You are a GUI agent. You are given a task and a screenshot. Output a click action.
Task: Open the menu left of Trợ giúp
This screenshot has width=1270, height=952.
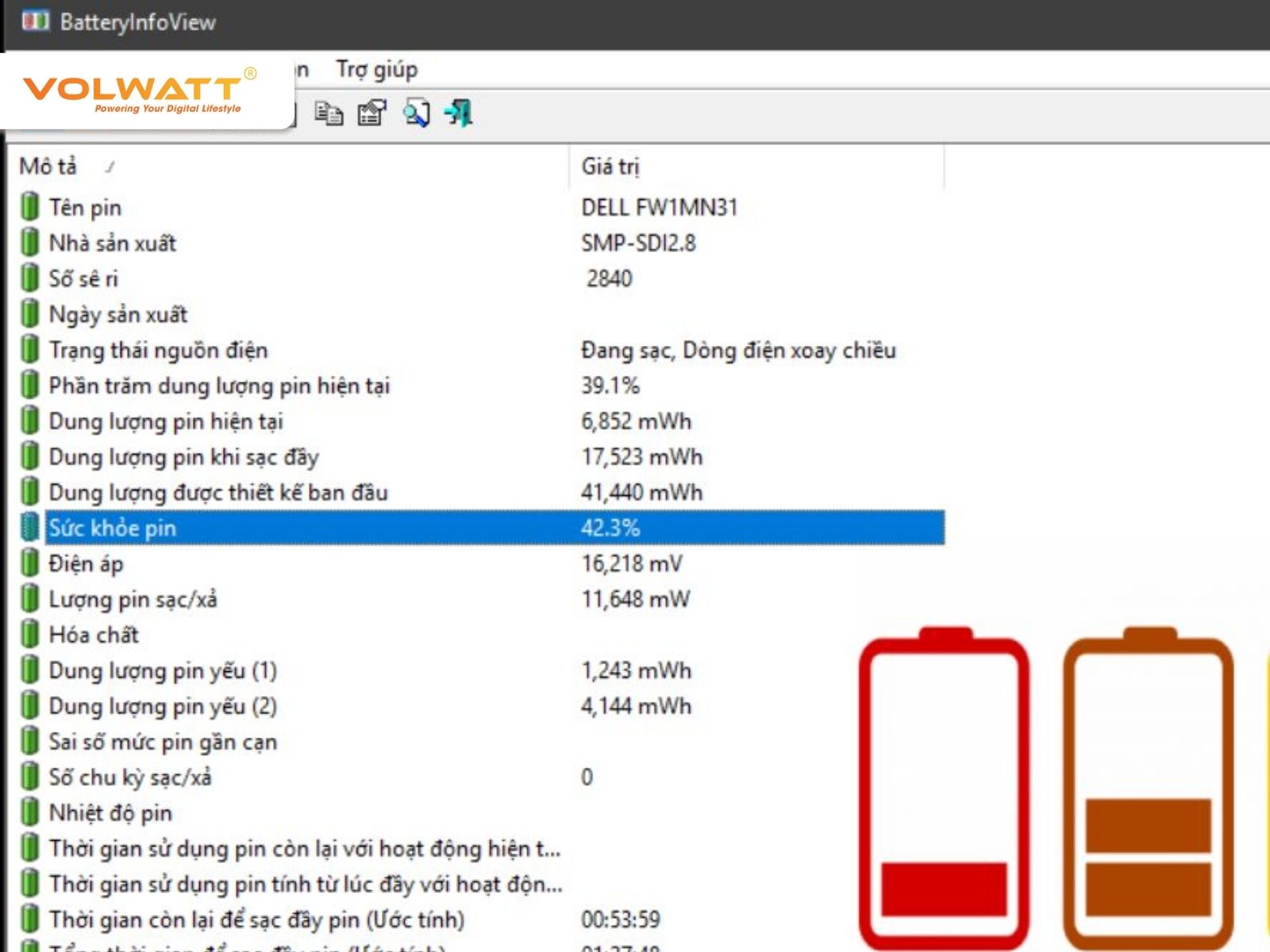[300, 70]
